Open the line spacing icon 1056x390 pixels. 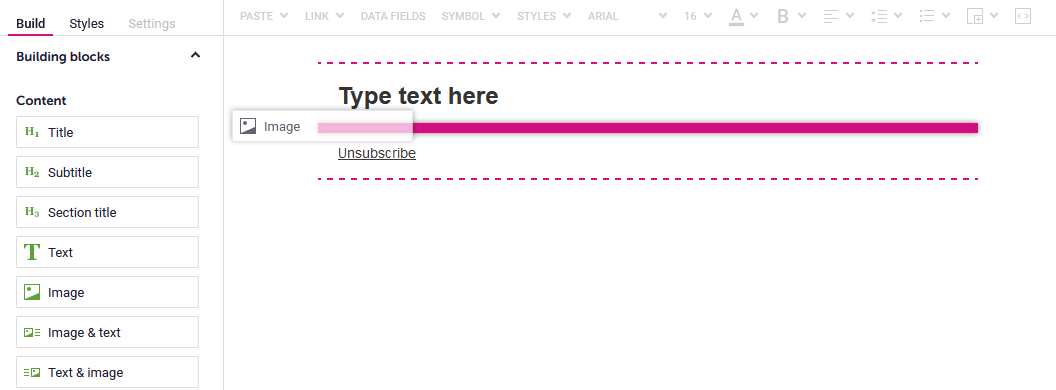tap(878, 16)
